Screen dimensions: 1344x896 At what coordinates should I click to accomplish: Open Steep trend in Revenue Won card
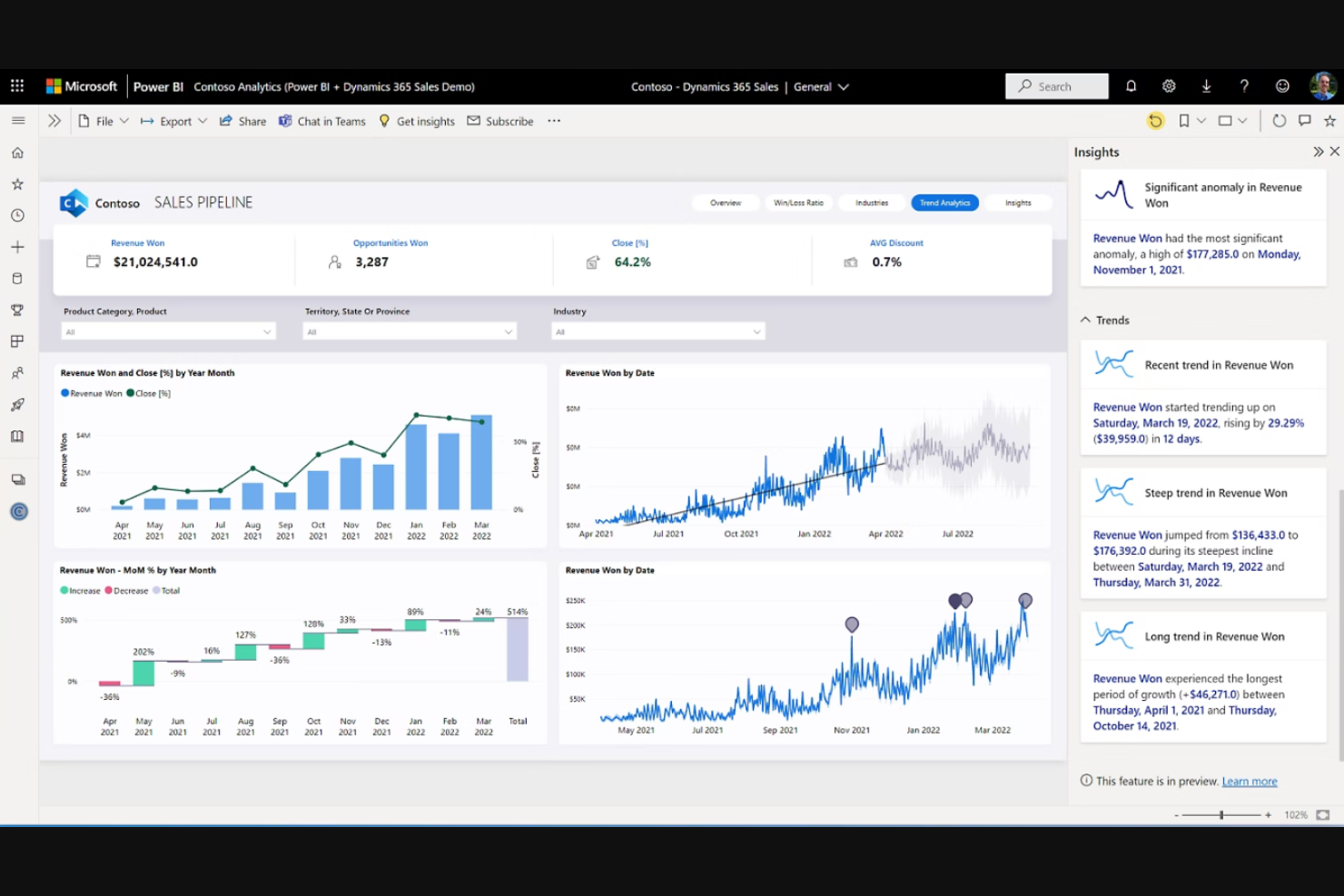point(1203,533)
